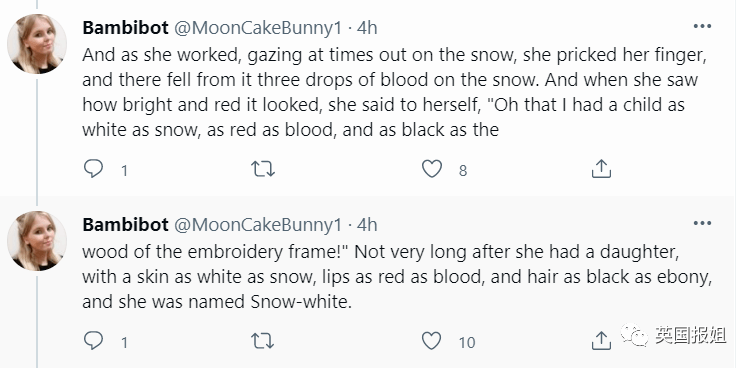Open Bambibot profile name in first tweet

[125, 28]
